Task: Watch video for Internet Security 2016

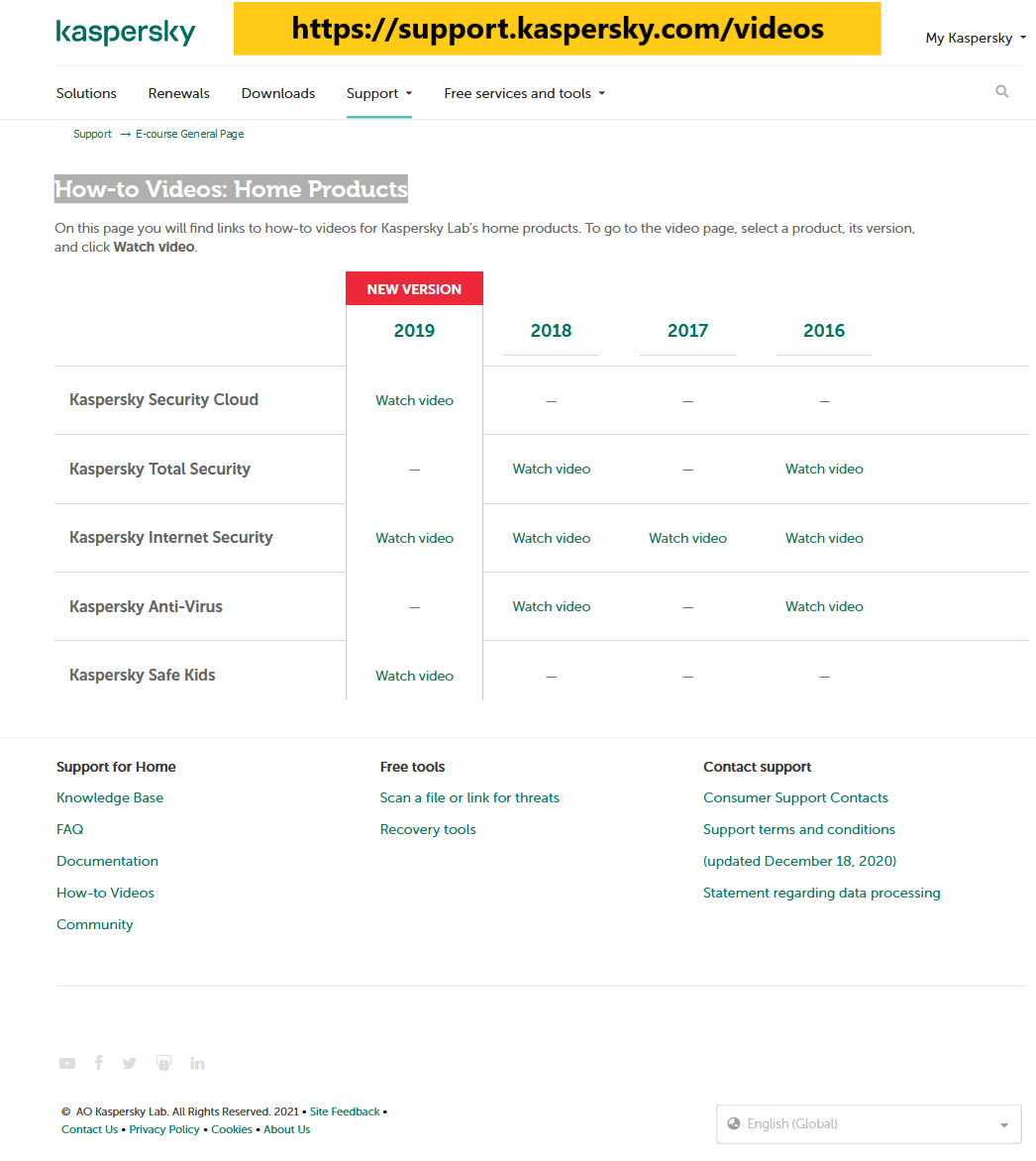Action: click(x=824, y=538)
